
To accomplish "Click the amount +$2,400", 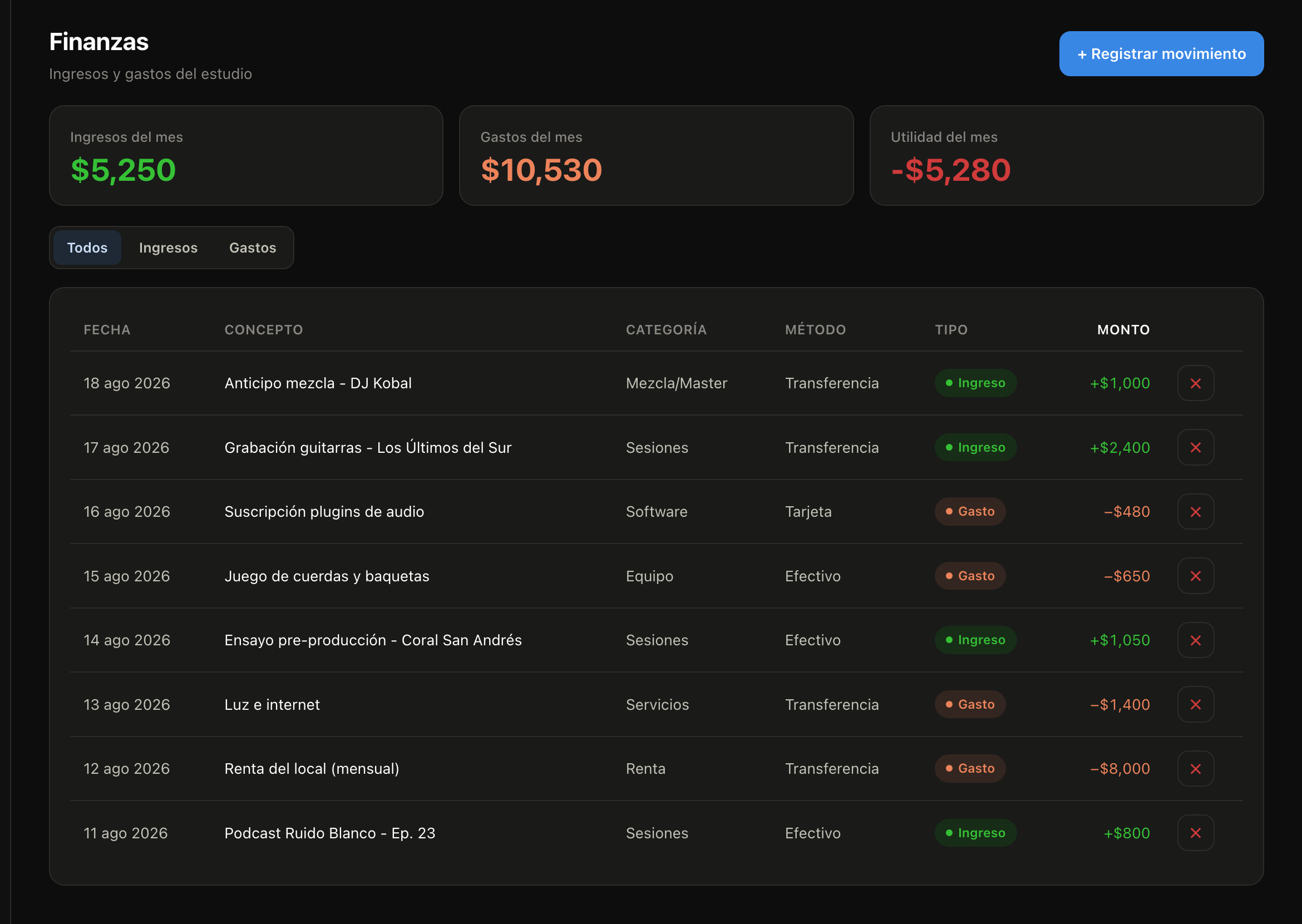I will [x=1119, y=447].
